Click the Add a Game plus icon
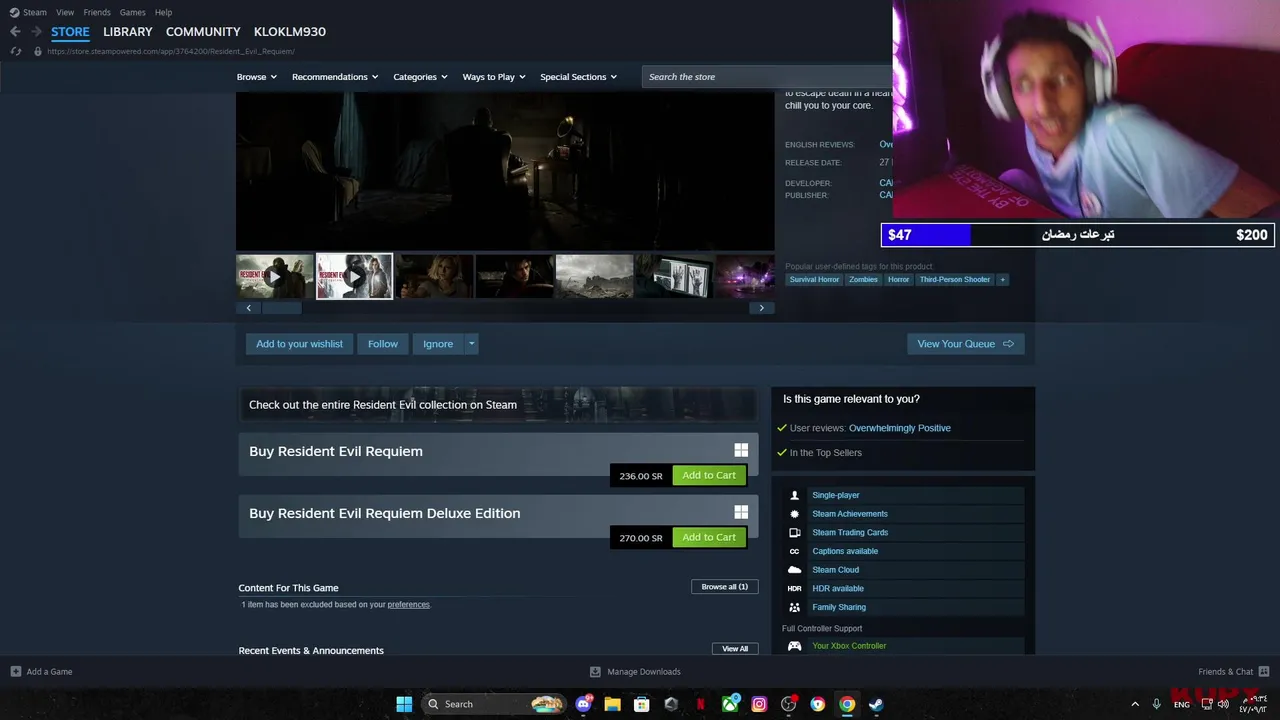1280x720 pixels. pyautogui.click(x=15, y=672)
